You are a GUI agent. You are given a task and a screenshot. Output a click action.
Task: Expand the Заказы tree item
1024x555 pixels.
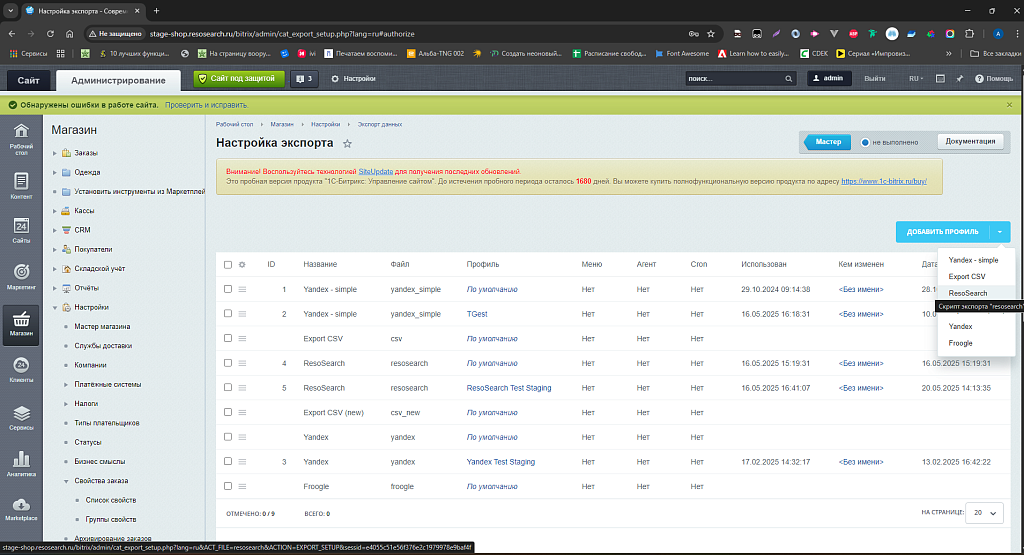55,153
